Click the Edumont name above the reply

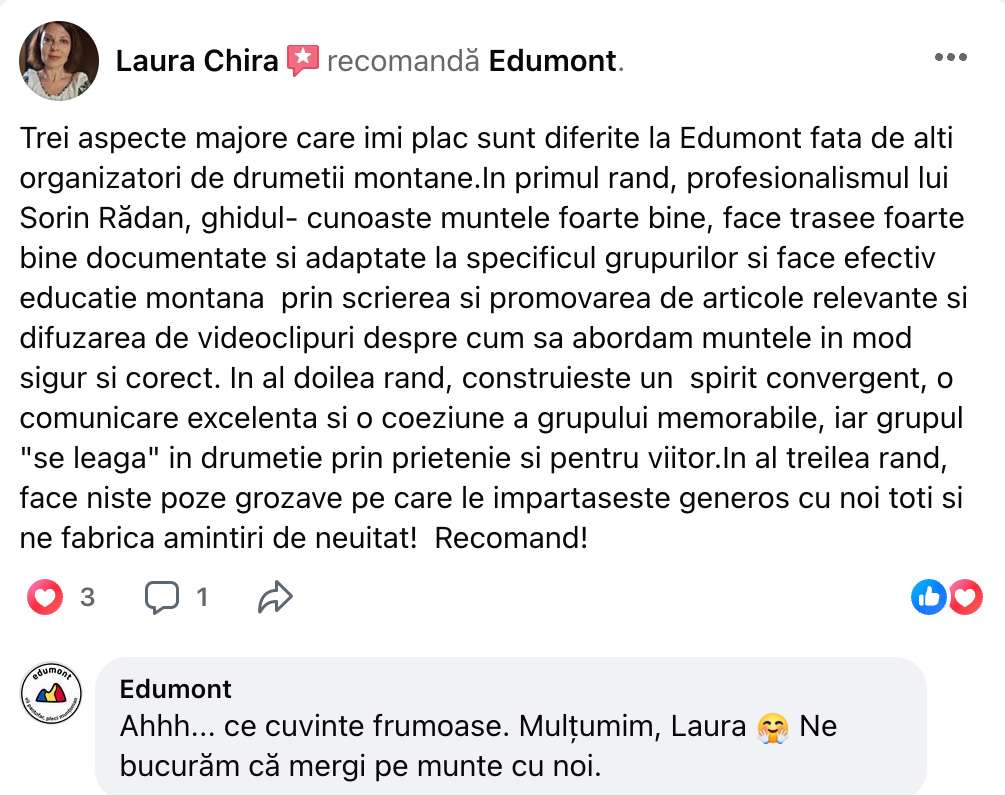click(175, 689)
